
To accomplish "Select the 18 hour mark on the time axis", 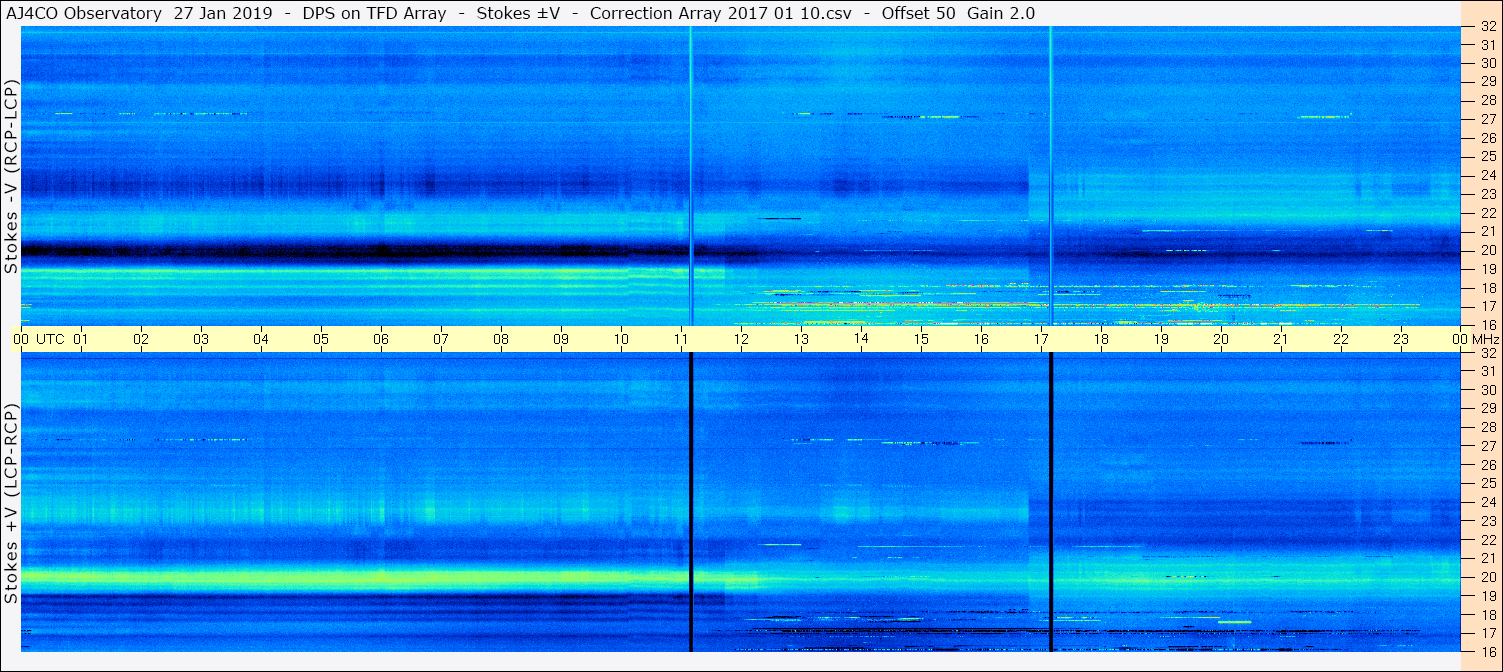I will coord(1102,339).
